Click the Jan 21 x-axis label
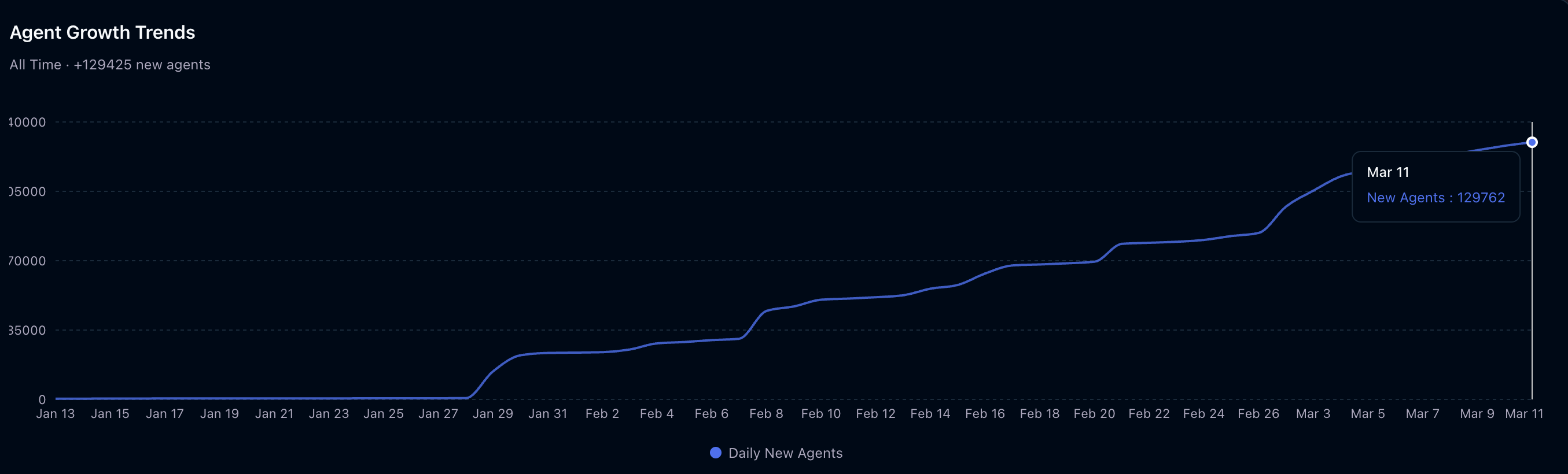1568x474 pixels. coord(274,414)
